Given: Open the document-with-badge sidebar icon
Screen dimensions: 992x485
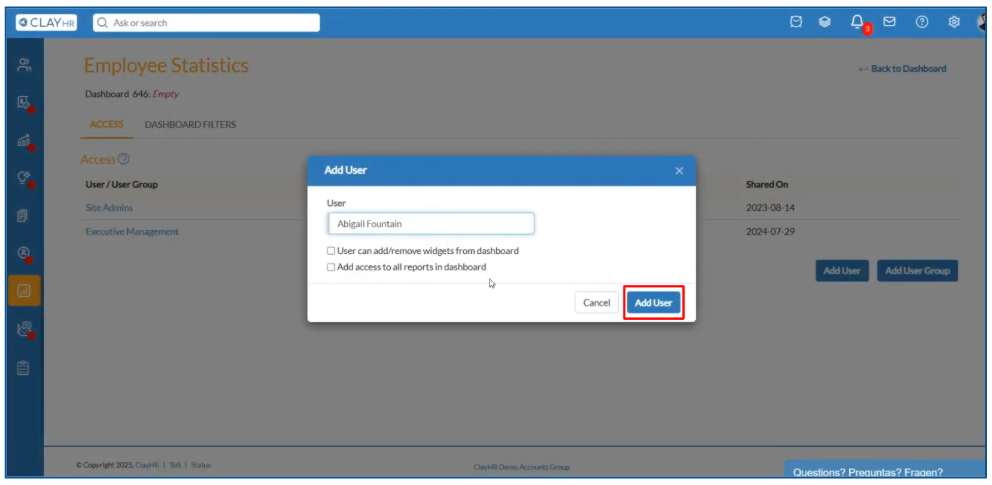Looking at the screenshot, I should pos(24,102).
